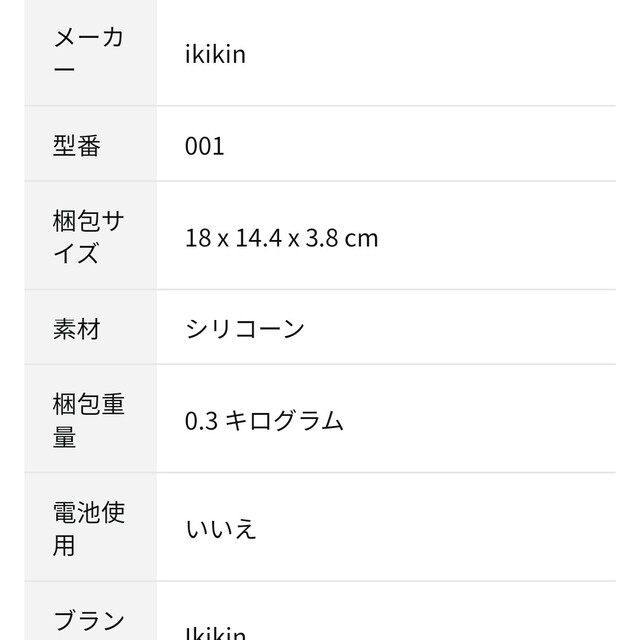Select the 梱包重量 label cell
The width and height of the screenshot is (640, 640).
(90, 419)
